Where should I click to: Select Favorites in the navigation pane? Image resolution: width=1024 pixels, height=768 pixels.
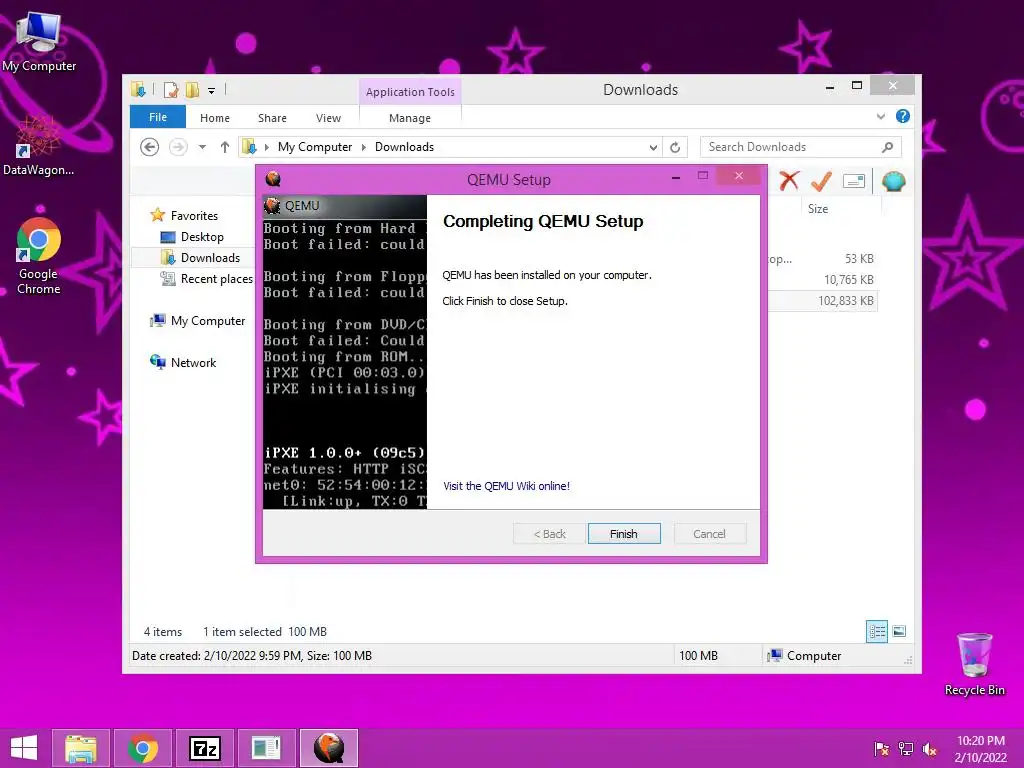click(x=194, y=216)
